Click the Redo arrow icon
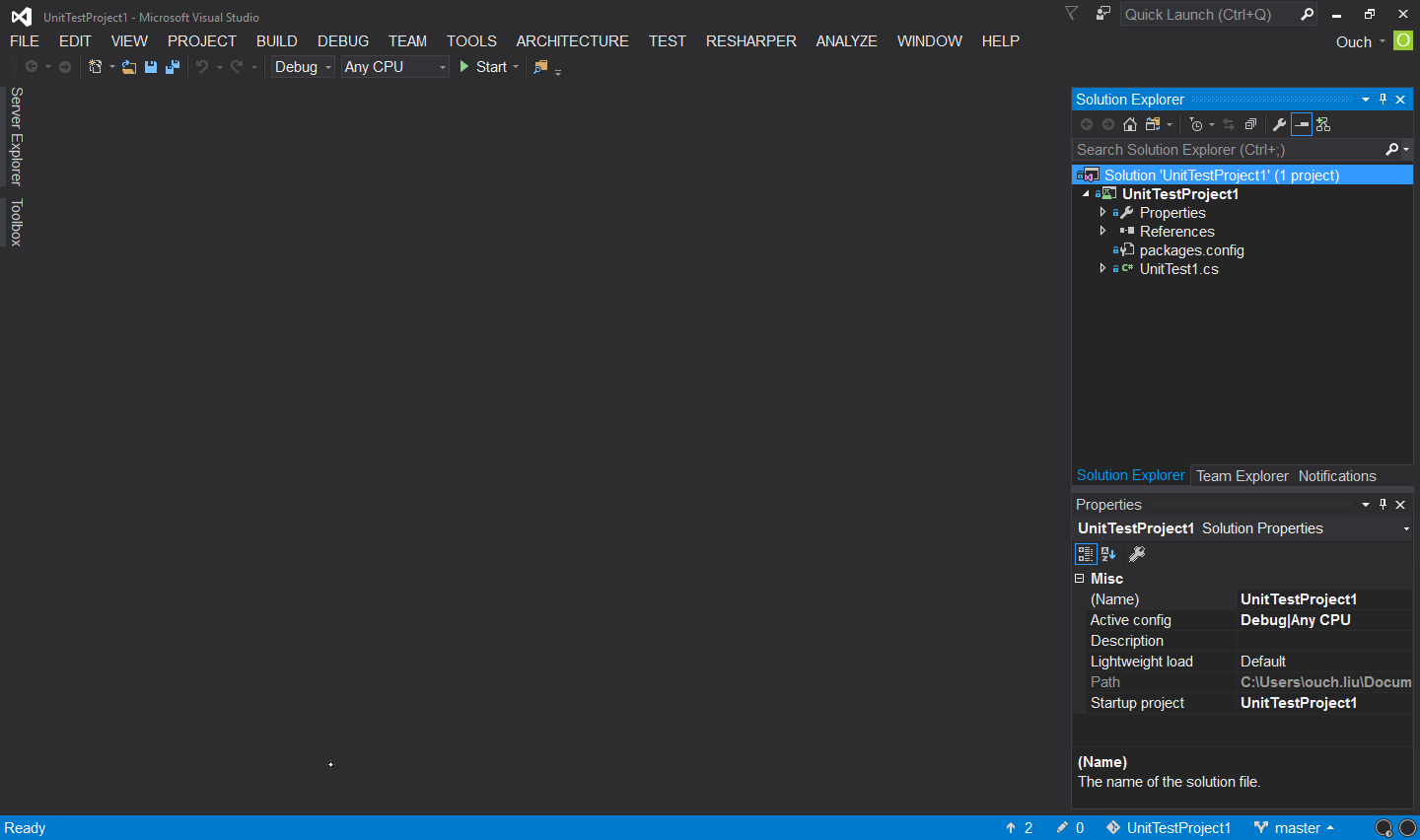This screenshot has height=840, width=1420. (x=237, y=67)
